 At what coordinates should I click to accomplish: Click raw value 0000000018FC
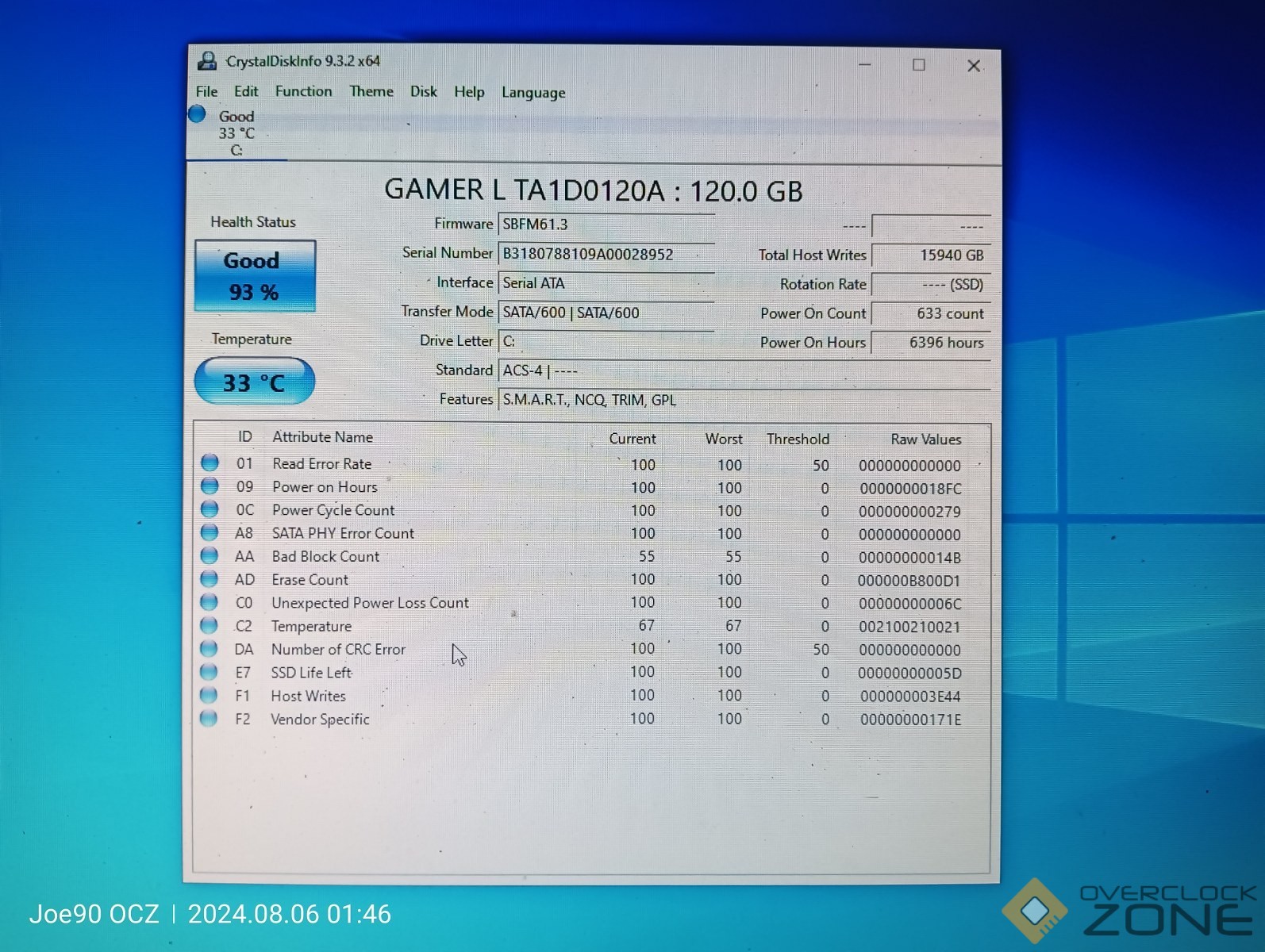coord(910,489)
